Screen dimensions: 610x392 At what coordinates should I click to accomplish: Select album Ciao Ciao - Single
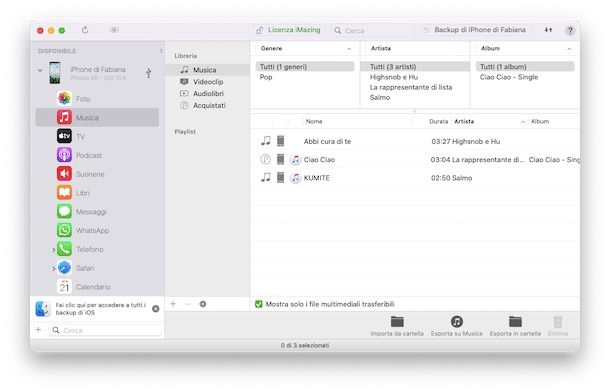525,77
